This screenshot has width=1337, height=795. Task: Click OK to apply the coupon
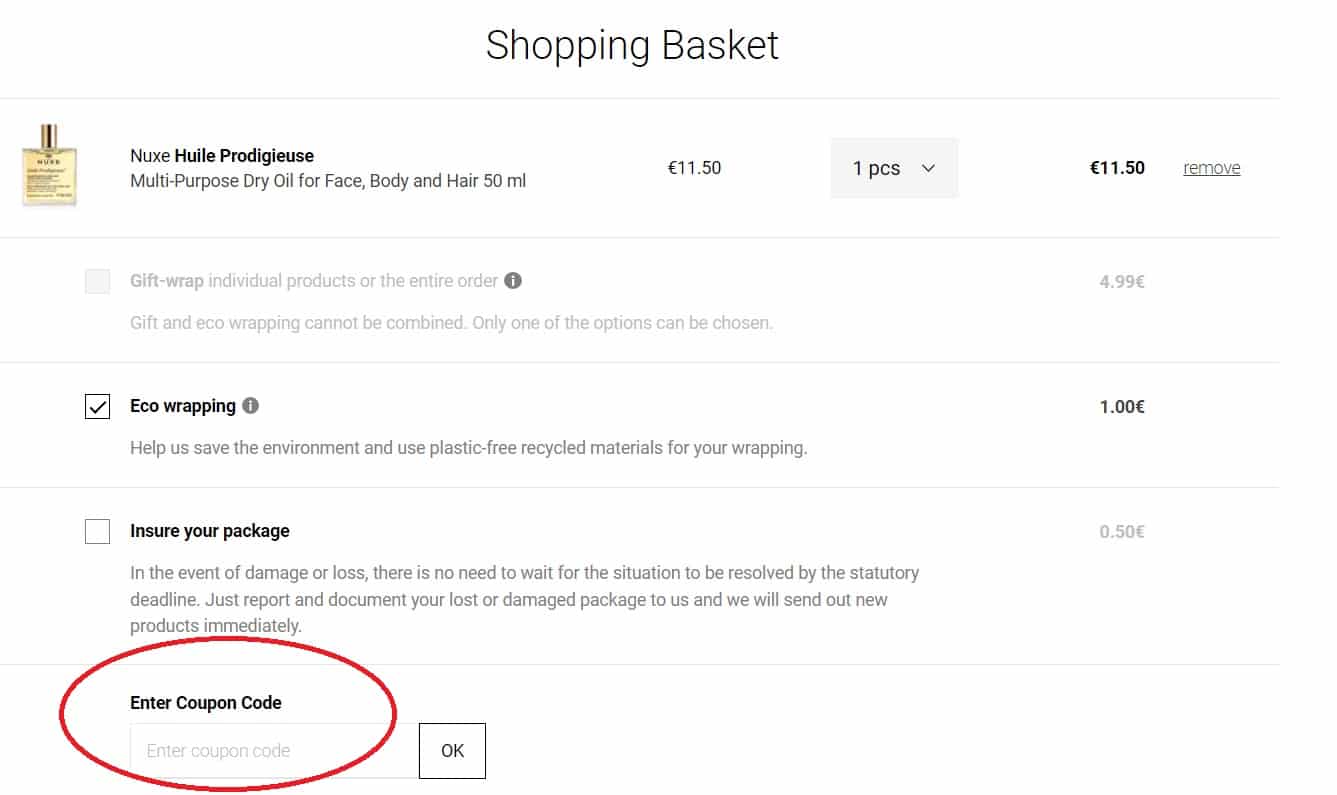tap(452, 750)
